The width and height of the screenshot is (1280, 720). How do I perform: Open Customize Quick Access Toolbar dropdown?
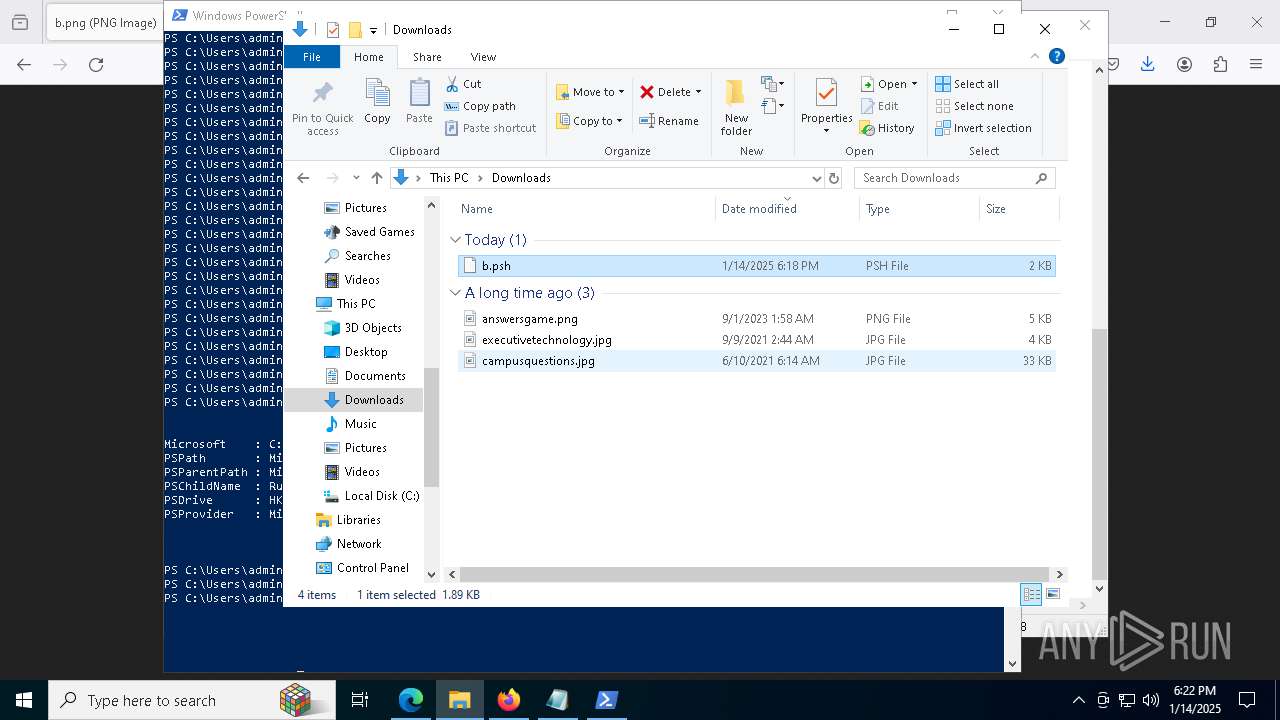(x=373, y=30)
